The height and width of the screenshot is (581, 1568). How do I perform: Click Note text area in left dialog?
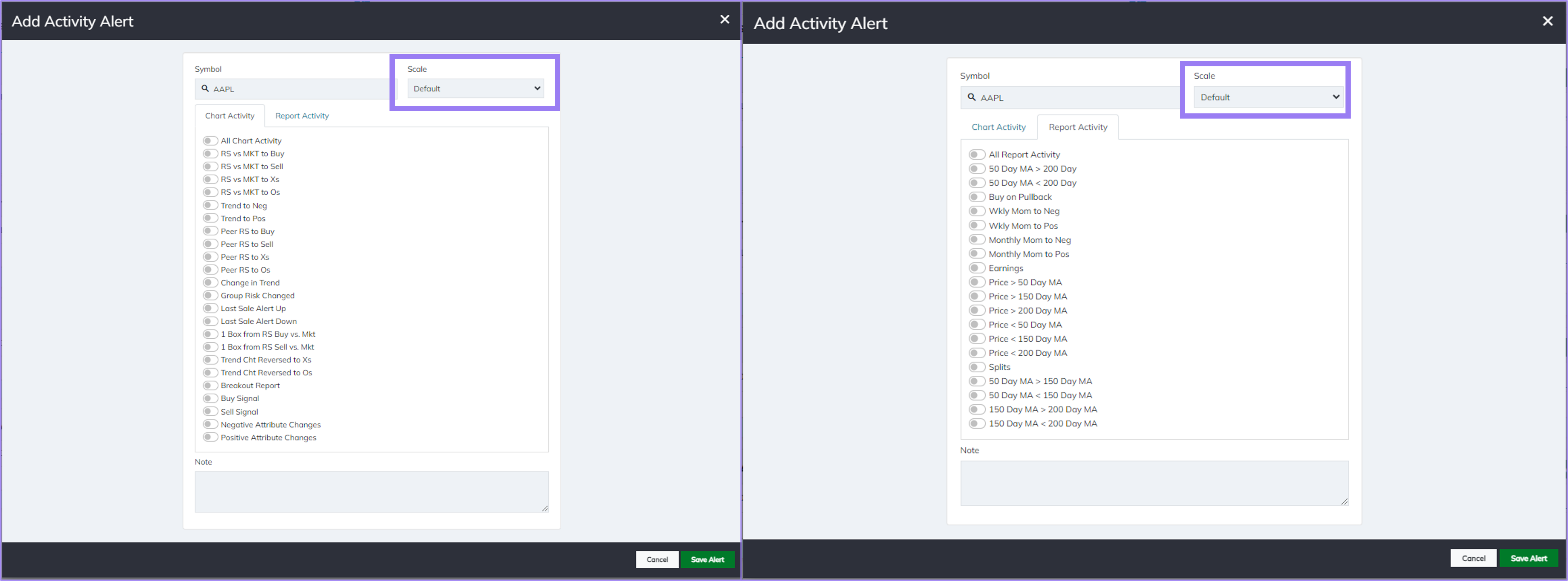(x=371, y=491)
